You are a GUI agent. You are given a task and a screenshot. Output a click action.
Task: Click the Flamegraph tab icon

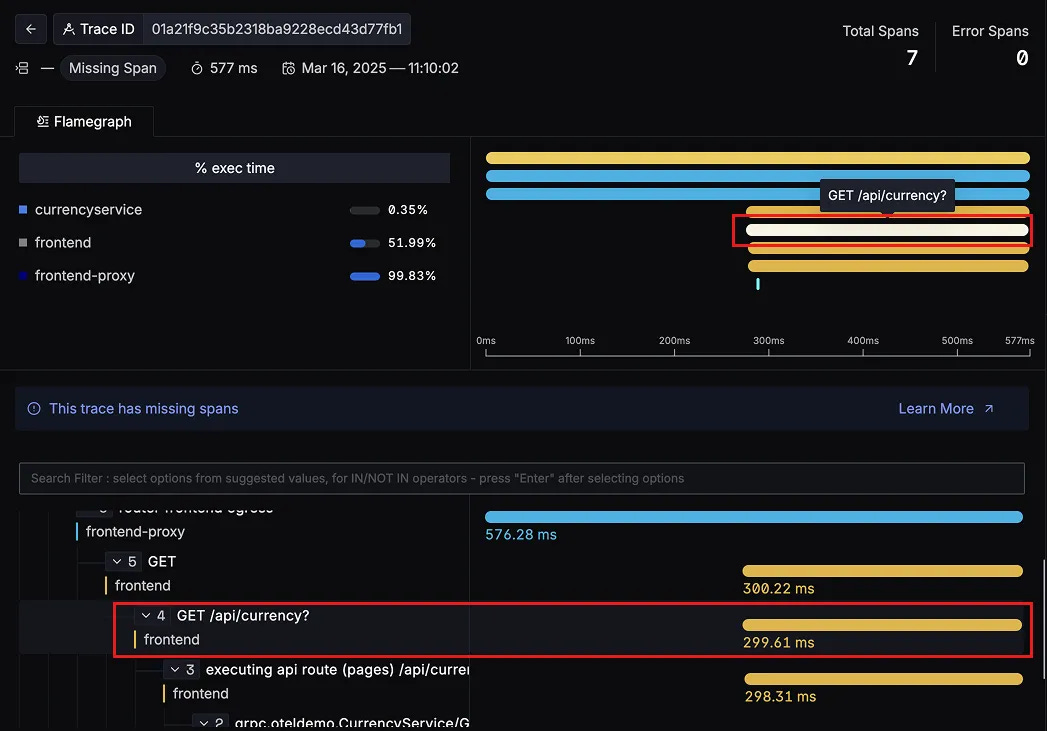point(43,121)
